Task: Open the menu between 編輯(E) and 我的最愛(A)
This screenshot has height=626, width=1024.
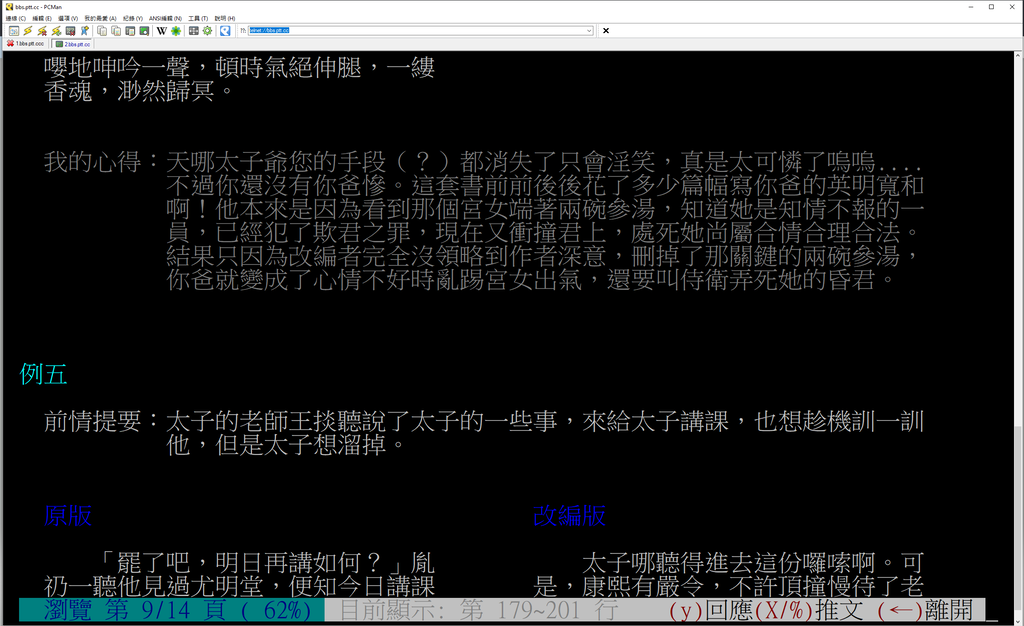Action: pos(68,18)
